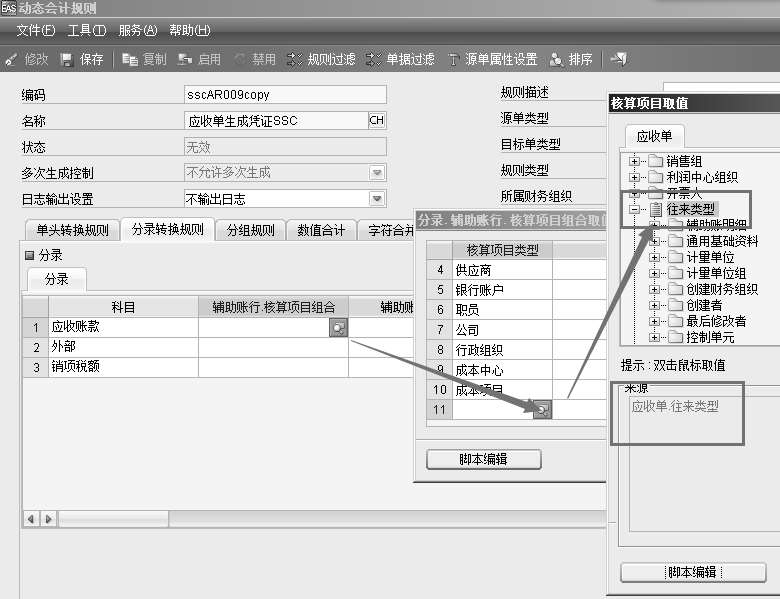Click 辅助账行.核算项目组合 column header
Image resolution: width=780 pixels, height=599 pixels.
tap(274, 307)
